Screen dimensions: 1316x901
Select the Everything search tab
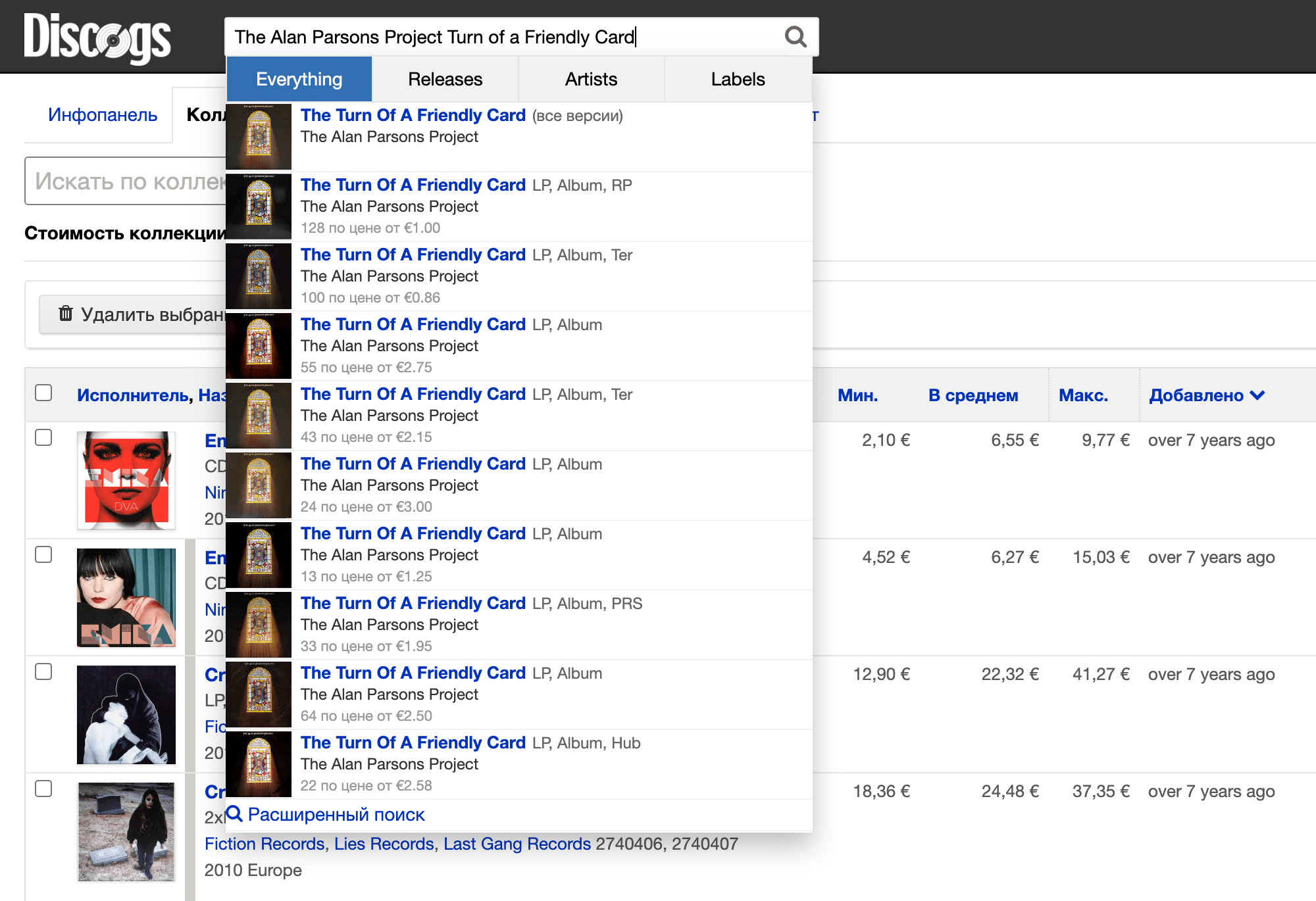coord(298,77)
